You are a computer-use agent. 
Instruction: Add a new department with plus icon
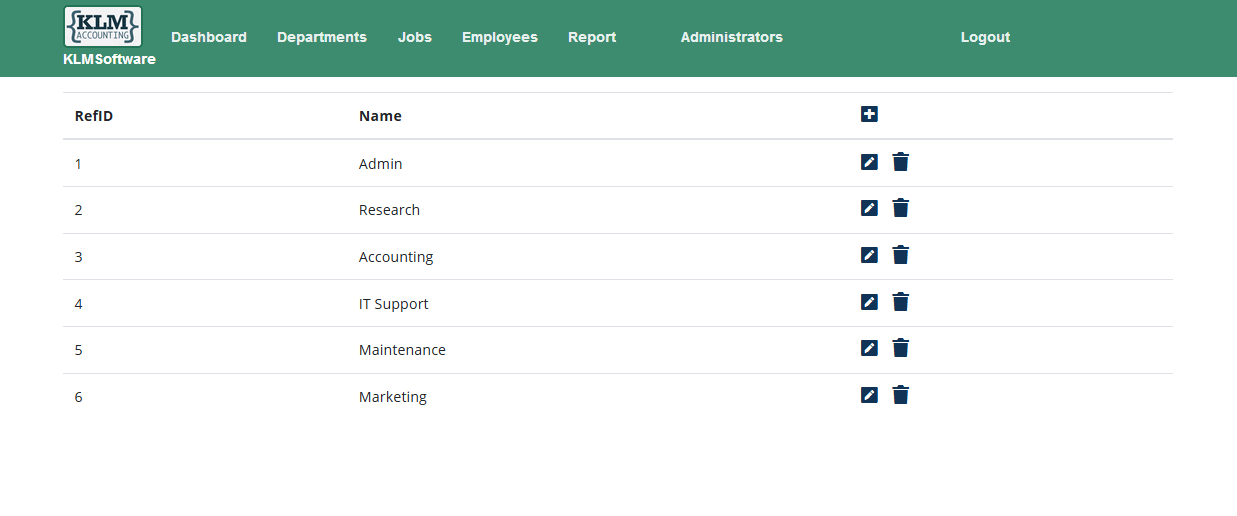point(869,114)
